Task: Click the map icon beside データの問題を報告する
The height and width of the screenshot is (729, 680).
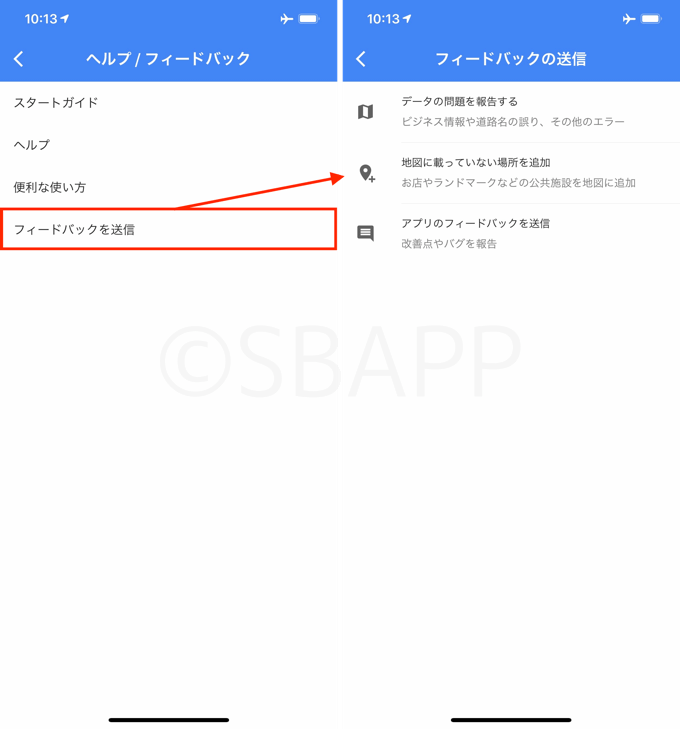Action: click(x=365, y=112)
